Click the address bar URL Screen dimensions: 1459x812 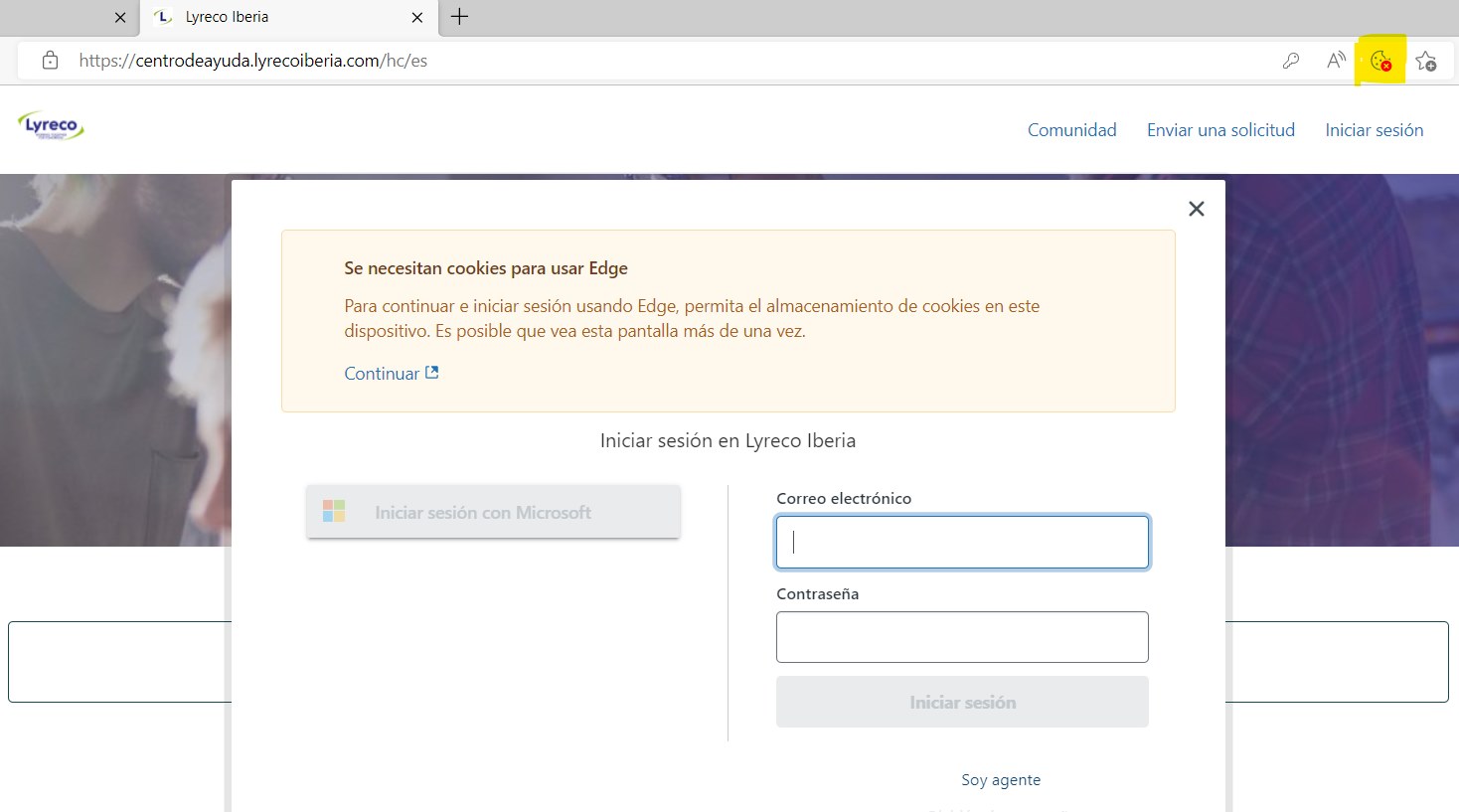click(x=252, y=61)
